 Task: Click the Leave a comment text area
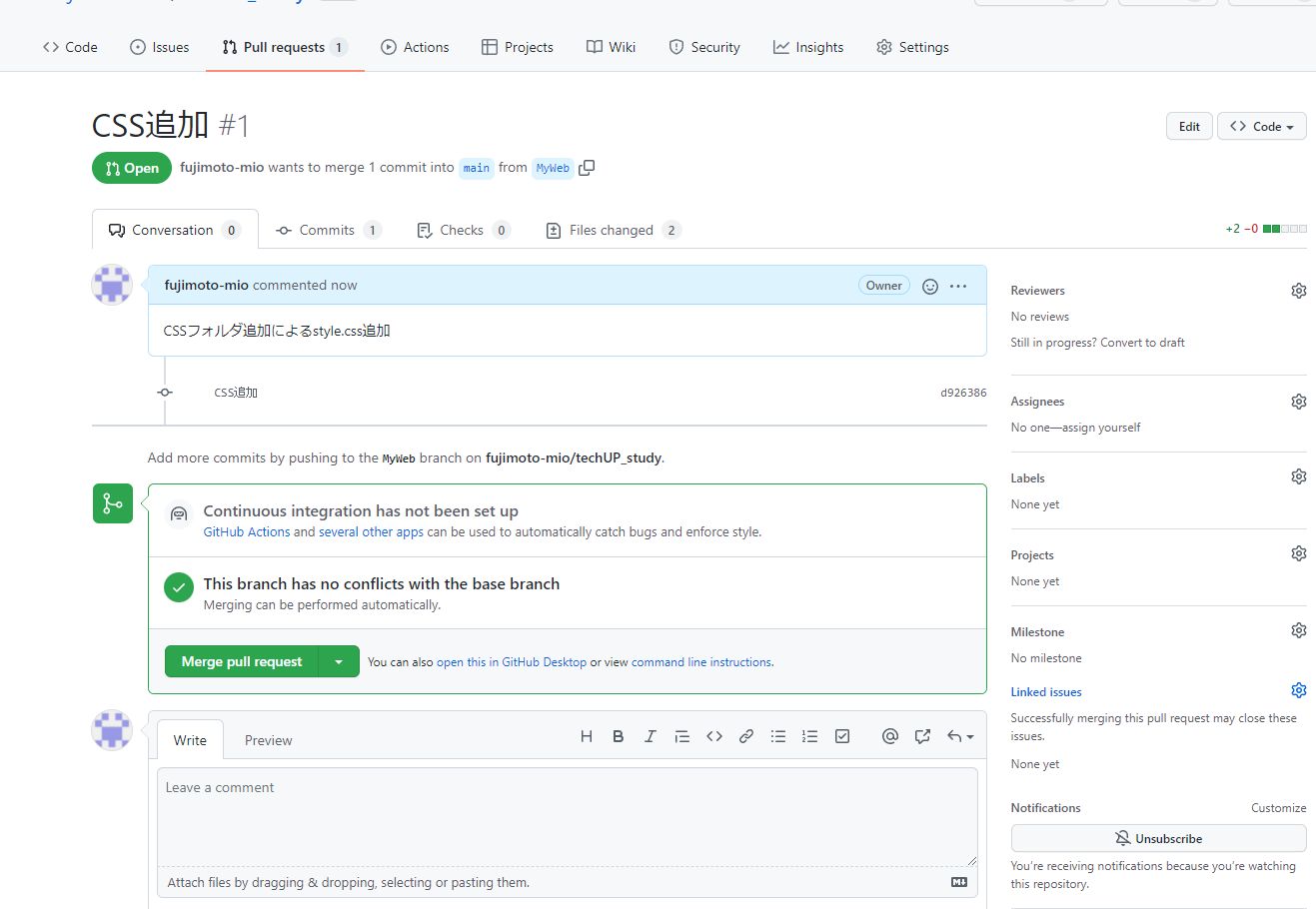(x=567, y=815)
